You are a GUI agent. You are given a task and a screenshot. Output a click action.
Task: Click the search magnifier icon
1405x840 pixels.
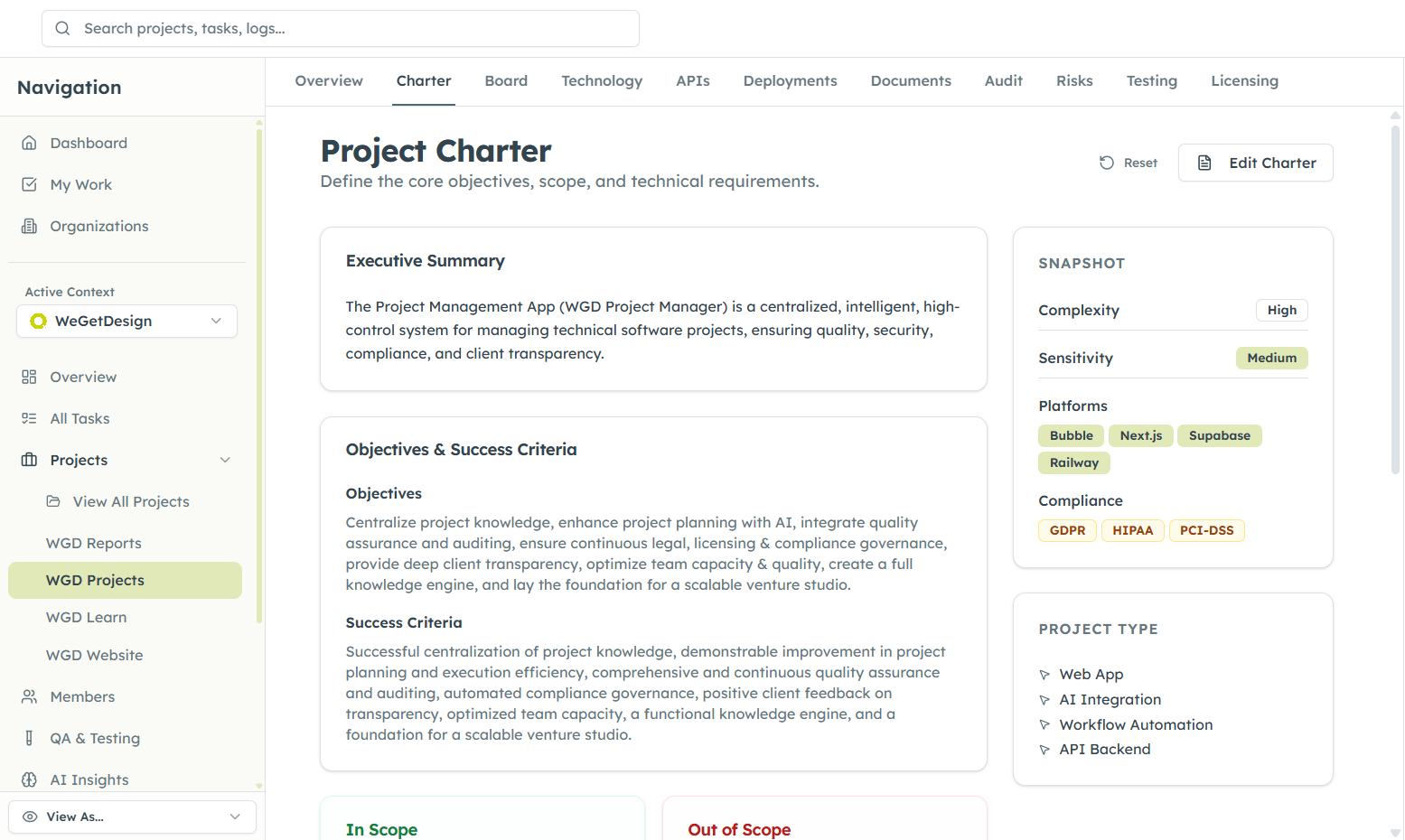point(61,28)
